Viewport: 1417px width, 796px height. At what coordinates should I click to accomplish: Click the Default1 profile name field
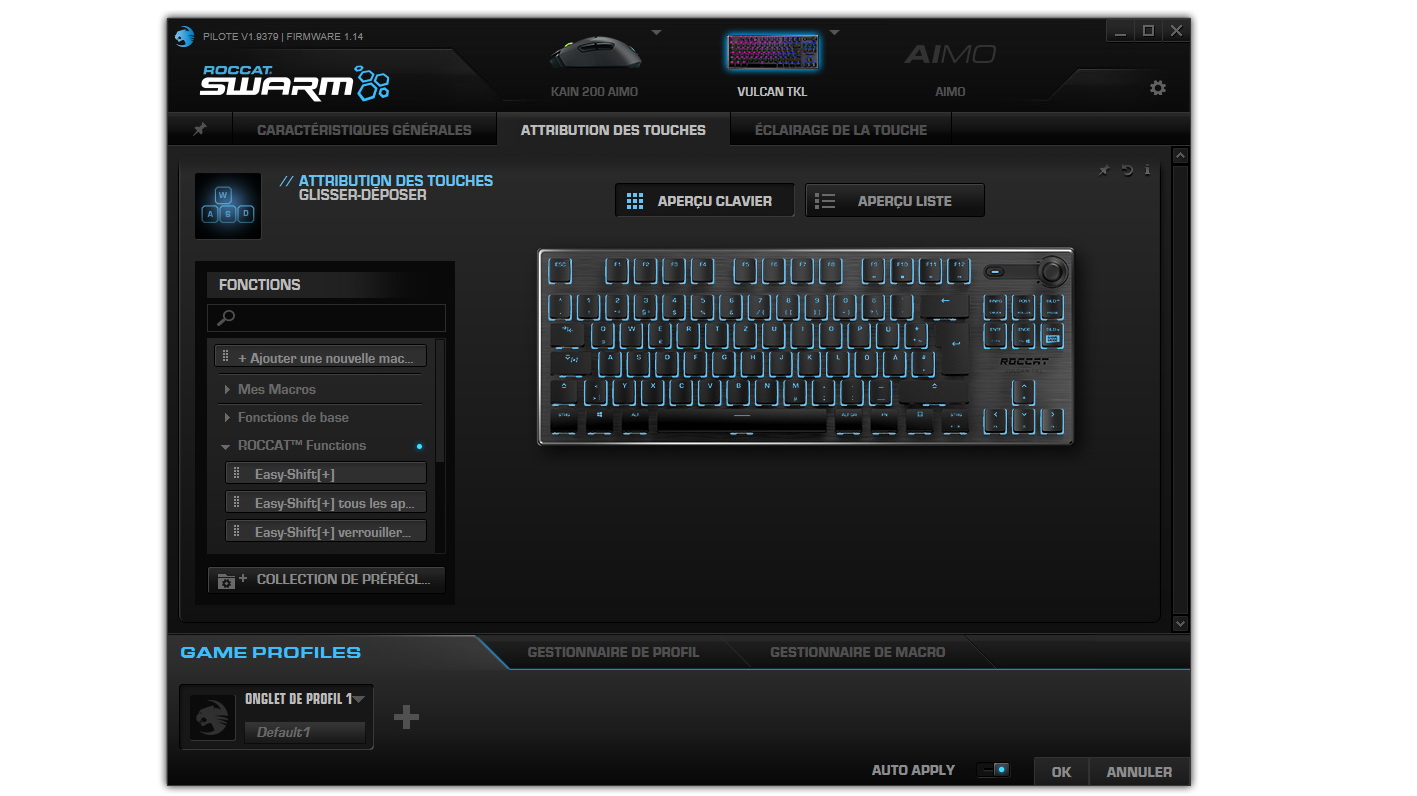point(305,731)
